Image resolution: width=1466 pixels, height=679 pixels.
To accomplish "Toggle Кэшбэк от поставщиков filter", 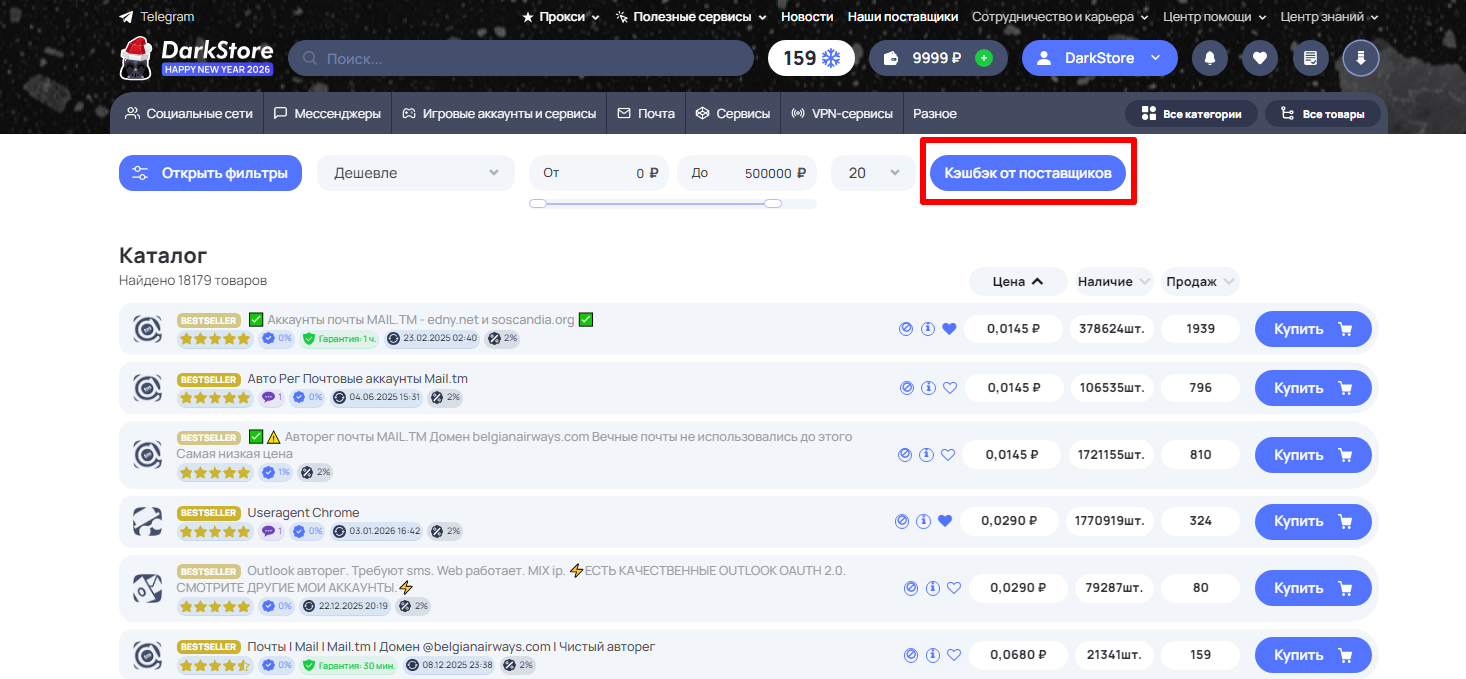I will 1027,173.
